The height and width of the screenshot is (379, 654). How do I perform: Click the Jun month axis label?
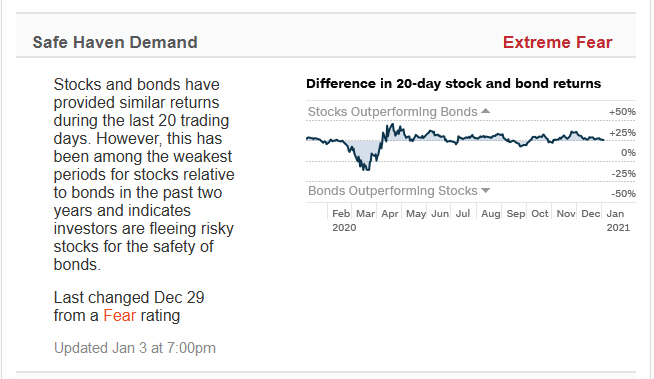tap(440, 213)
